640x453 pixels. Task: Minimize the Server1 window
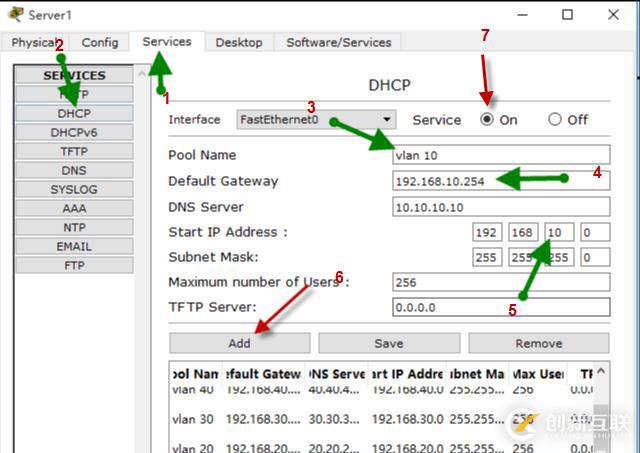tap(522, 15)
